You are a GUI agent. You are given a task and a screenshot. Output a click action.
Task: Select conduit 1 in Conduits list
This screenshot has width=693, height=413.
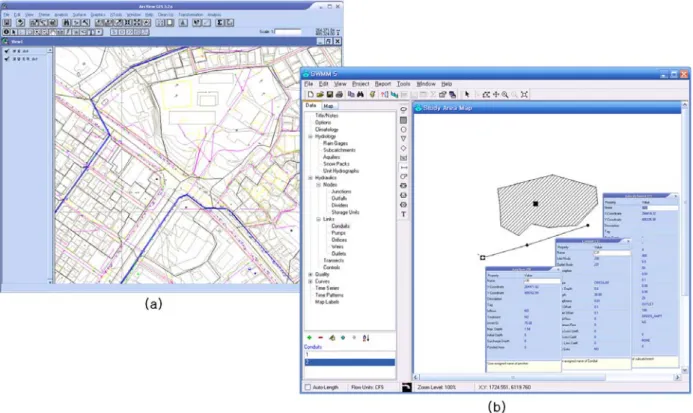pyautogui.click(x=349, y=355)
